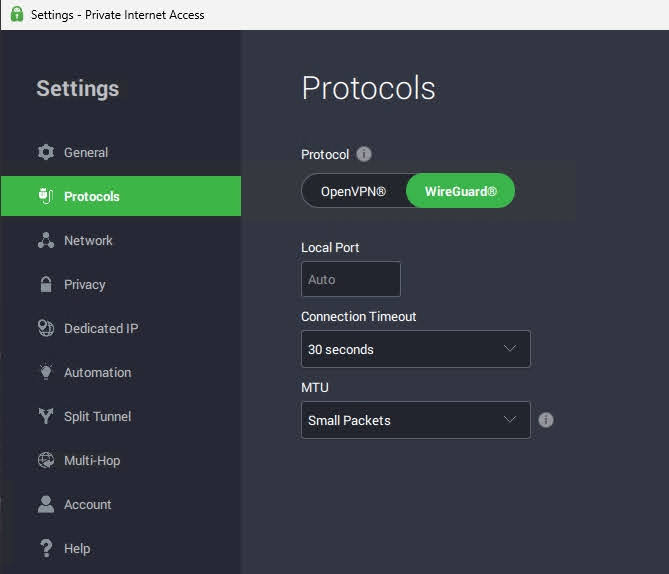The height and width of the screenshot is (574, 669).
Task: Click the Multi-Hop globe icon
Action: pos(45,460)
